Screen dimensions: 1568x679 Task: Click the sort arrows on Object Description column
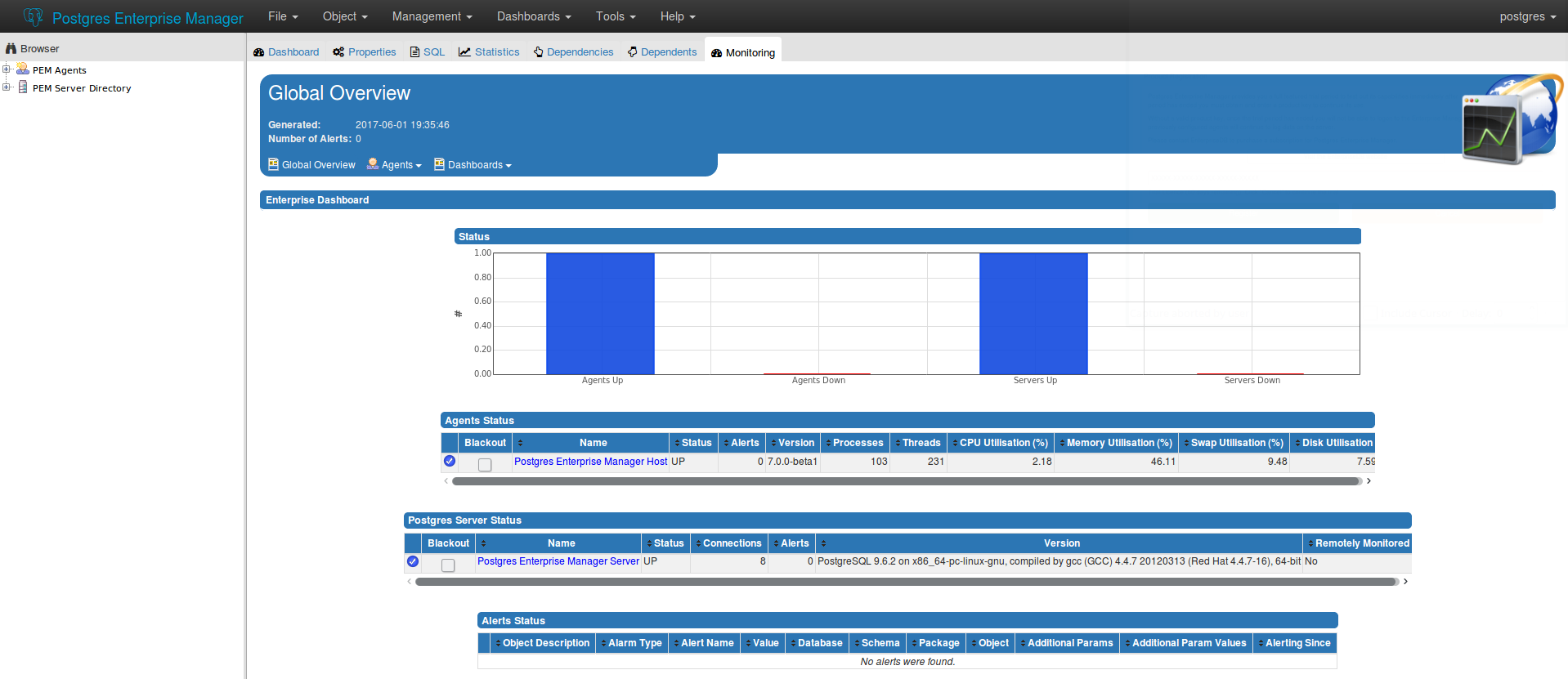coord(498,644)
